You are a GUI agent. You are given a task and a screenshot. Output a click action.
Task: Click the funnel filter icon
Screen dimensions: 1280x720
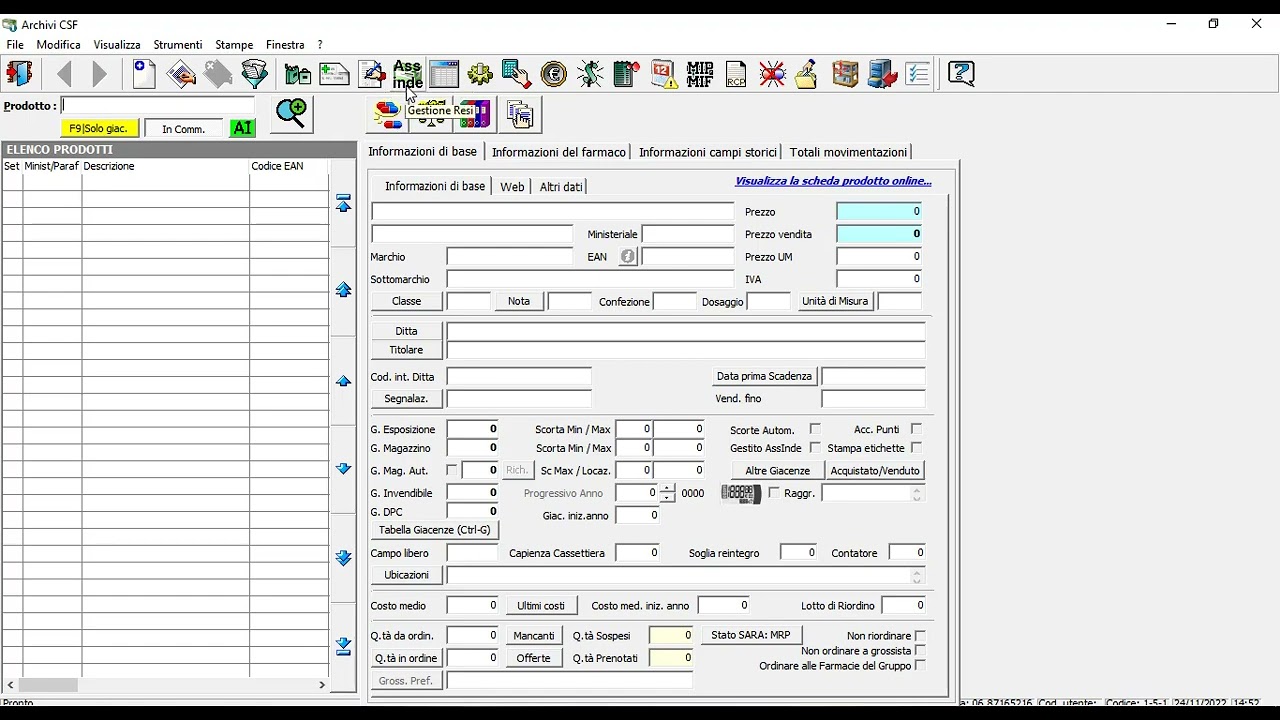255,74
